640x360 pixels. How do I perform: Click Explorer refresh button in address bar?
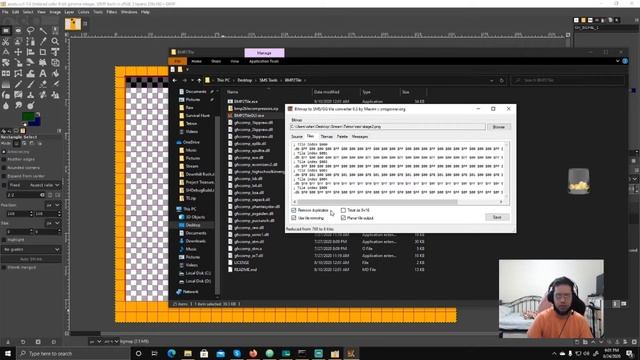(502, 80)
